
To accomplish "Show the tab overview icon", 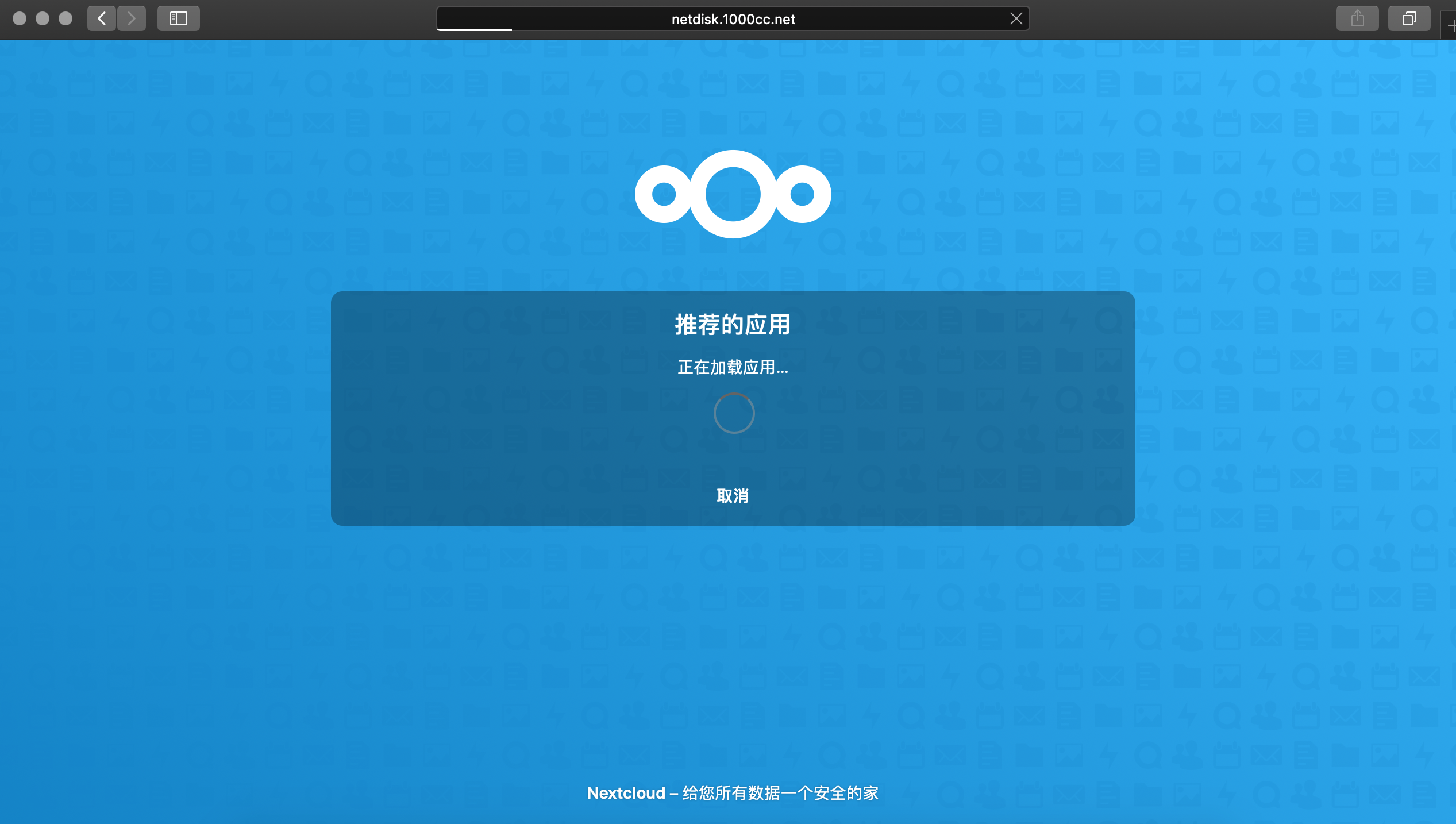I will [1409, 18].
